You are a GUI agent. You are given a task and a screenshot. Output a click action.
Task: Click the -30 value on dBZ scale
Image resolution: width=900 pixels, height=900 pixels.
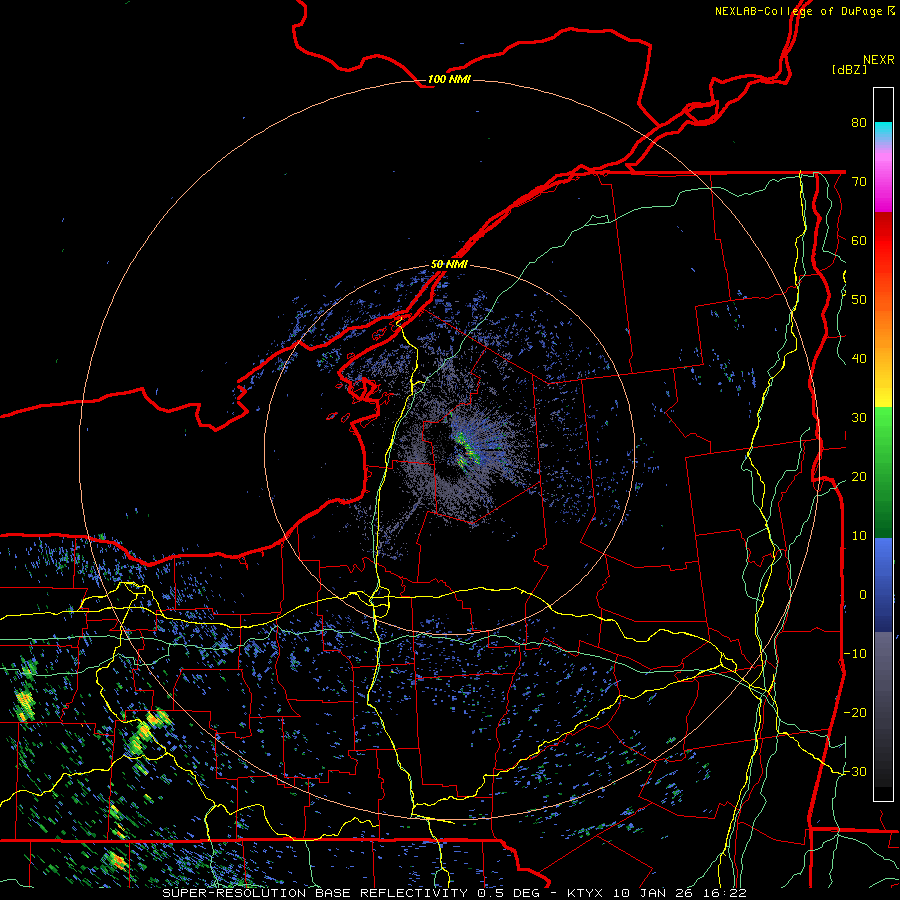tap(855, 772)
